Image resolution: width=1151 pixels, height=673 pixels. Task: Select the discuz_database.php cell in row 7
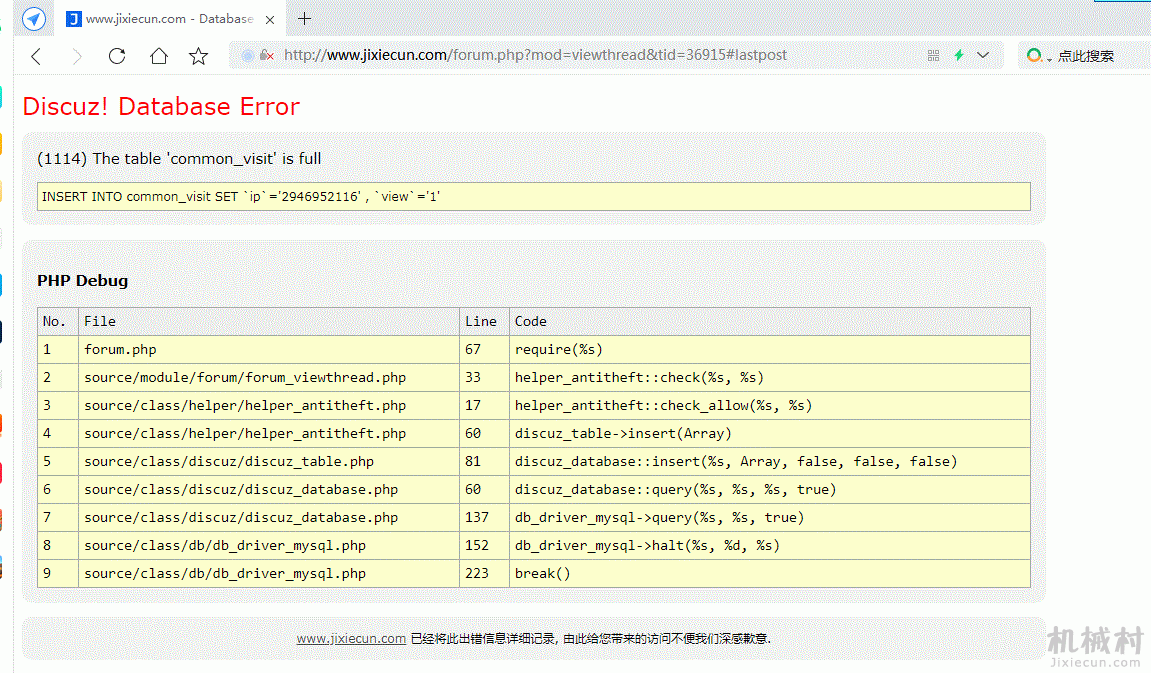tap(269, 517)
